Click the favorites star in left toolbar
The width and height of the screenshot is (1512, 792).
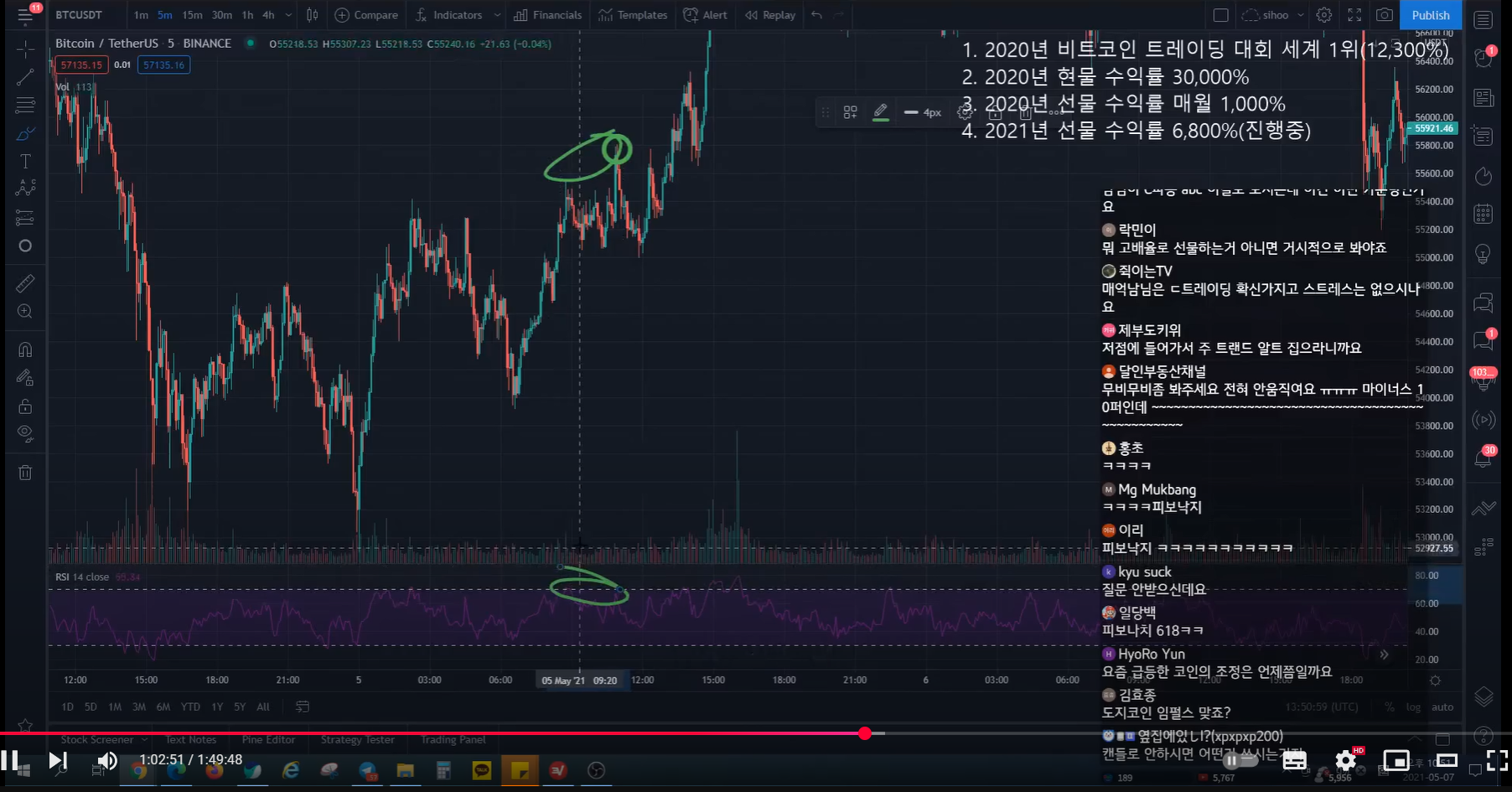tap(25, 726)
